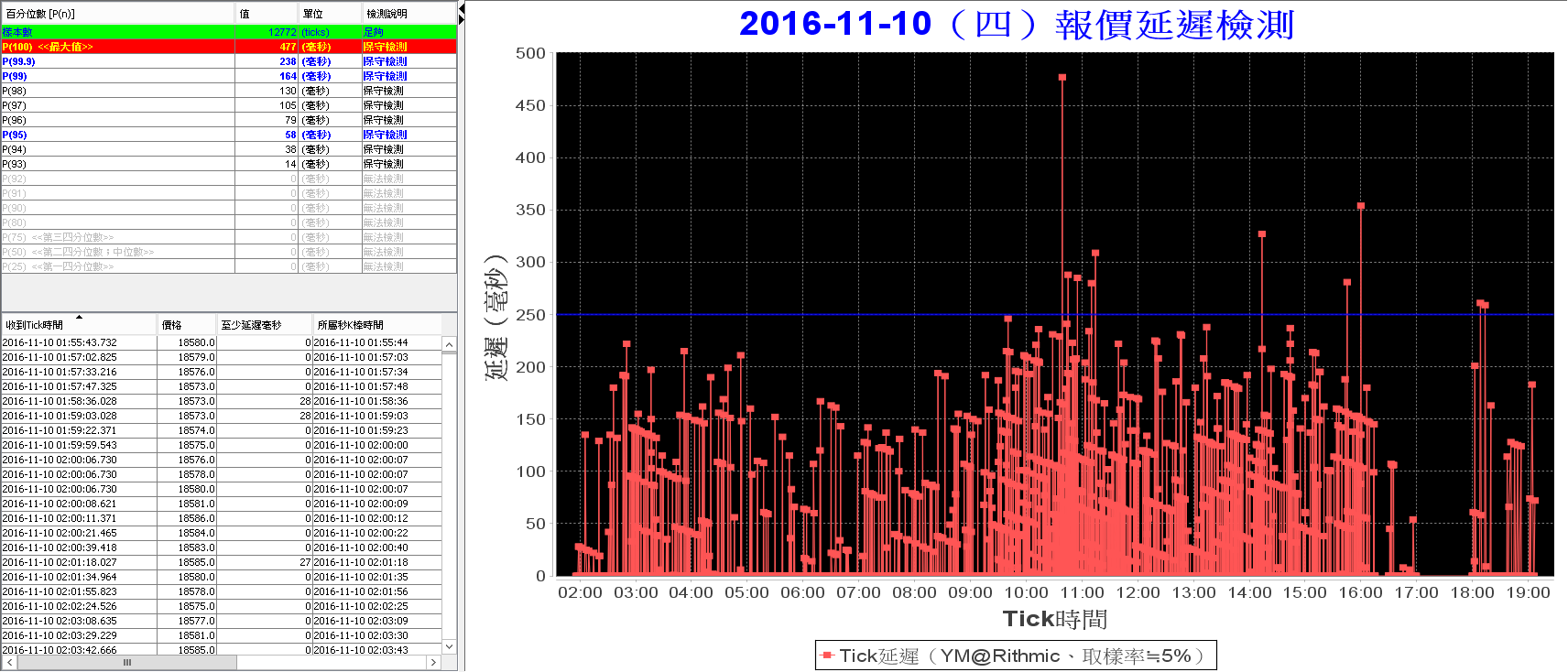Select tick row 2016-11-10 01:58:36.028
Image resolution: width=1568 pixels, height=672 pixels.
[x=222, y=401]
